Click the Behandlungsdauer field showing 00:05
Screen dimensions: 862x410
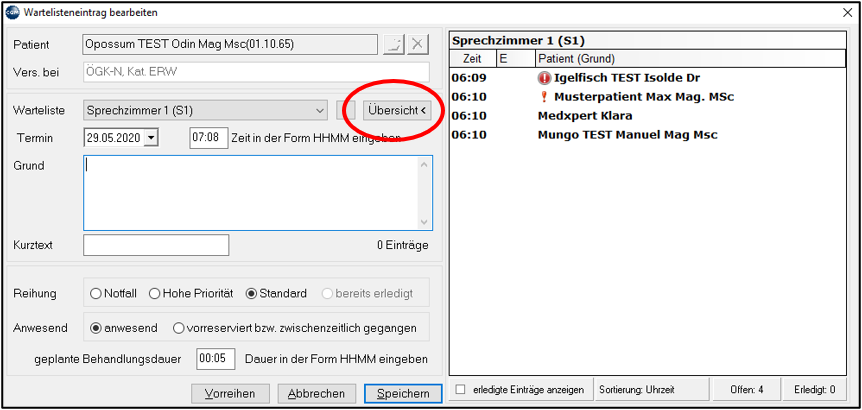(216, 359)
